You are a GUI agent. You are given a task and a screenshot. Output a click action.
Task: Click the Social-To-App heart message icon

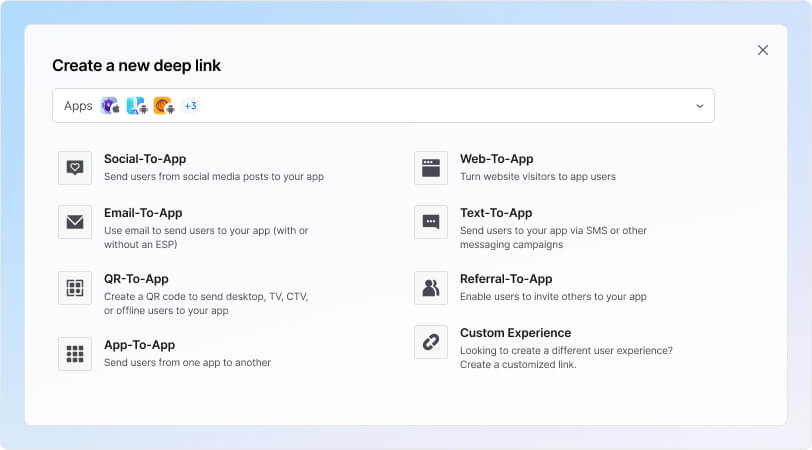[x=75, y=168]
